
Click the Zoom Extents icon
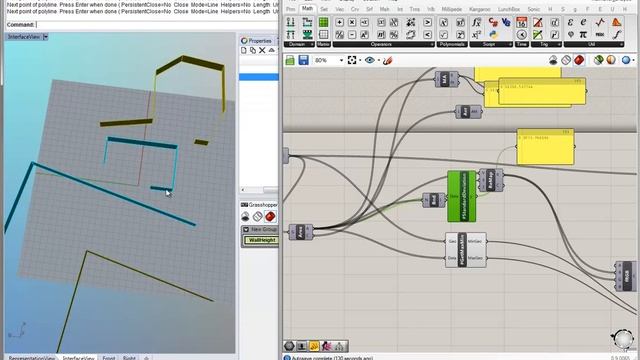coord(352,60)
